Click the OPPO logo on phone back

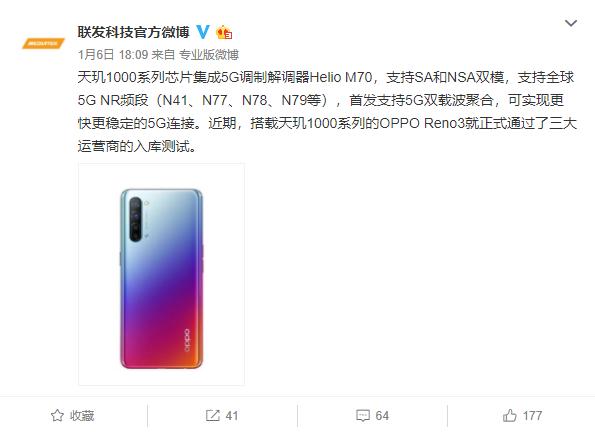pyautogui.click(x=187, y=340)
